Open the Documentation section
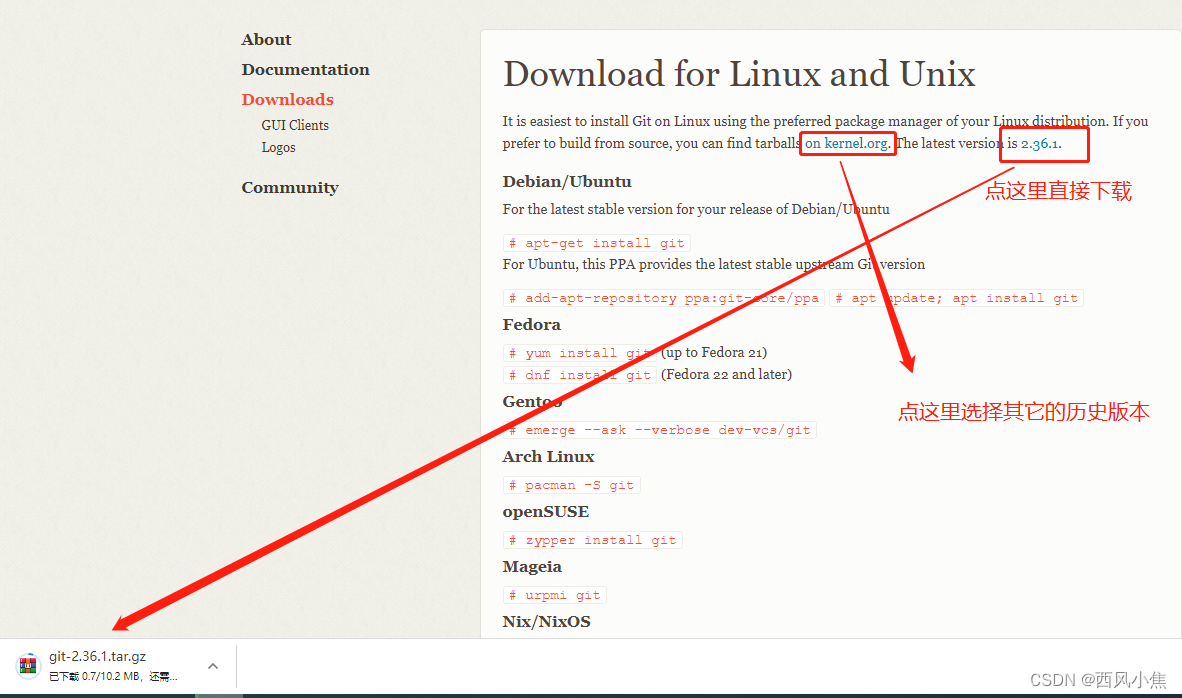This screenshot has width=1182, height=698. (x=305, y=69)
